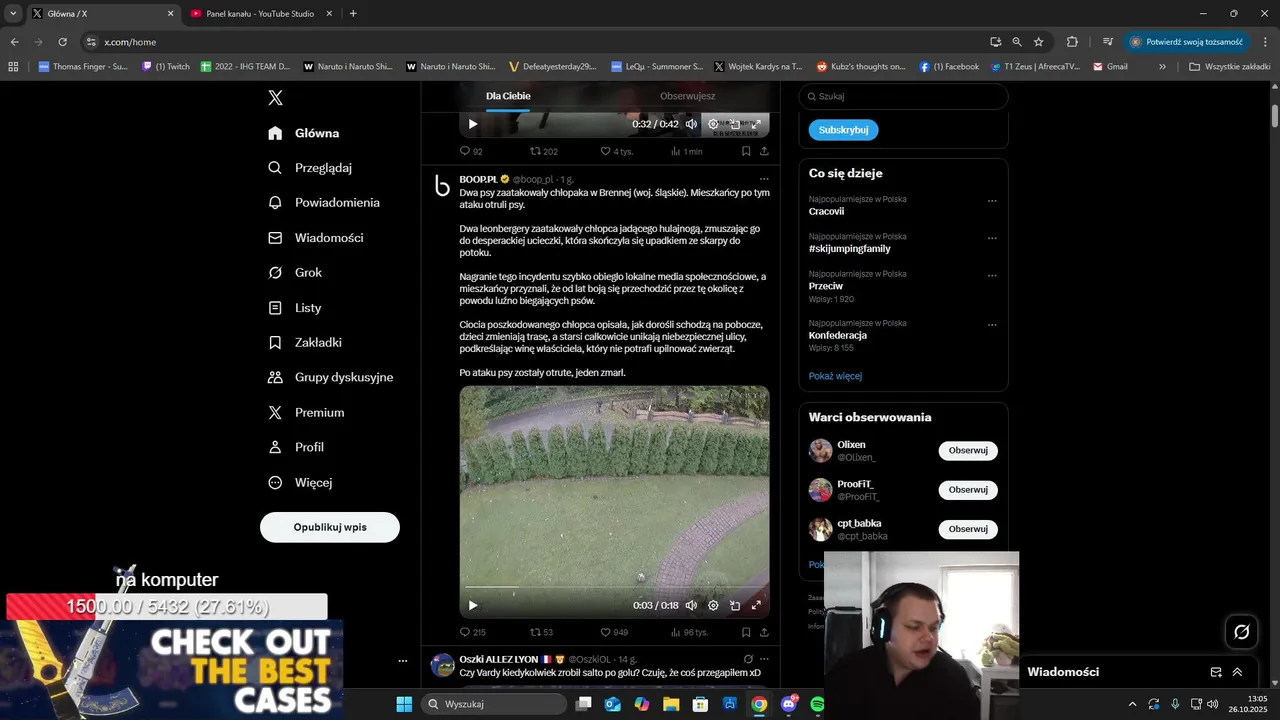This screenshot has height=720, width=1280.
Task: Bookmark the top post with 202 reposts
Action: pyautogui.click(x=746, y=151)
